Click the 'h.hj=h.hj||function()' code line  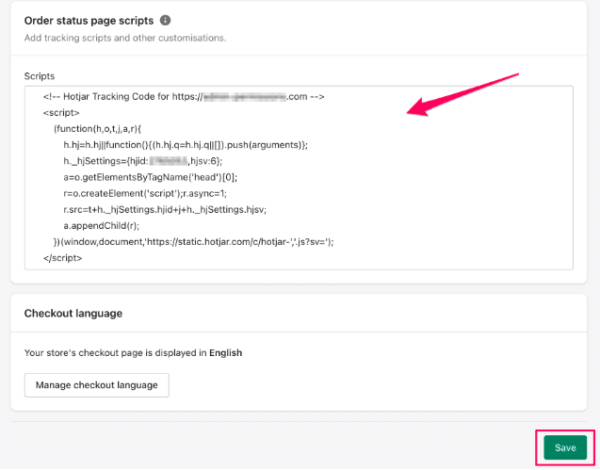(186, 145)
